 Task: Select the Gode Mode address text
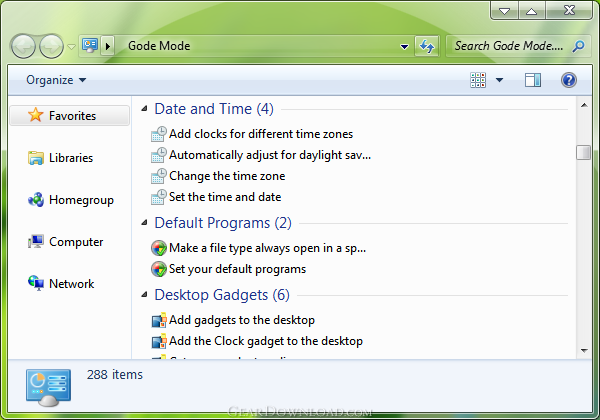159,46
